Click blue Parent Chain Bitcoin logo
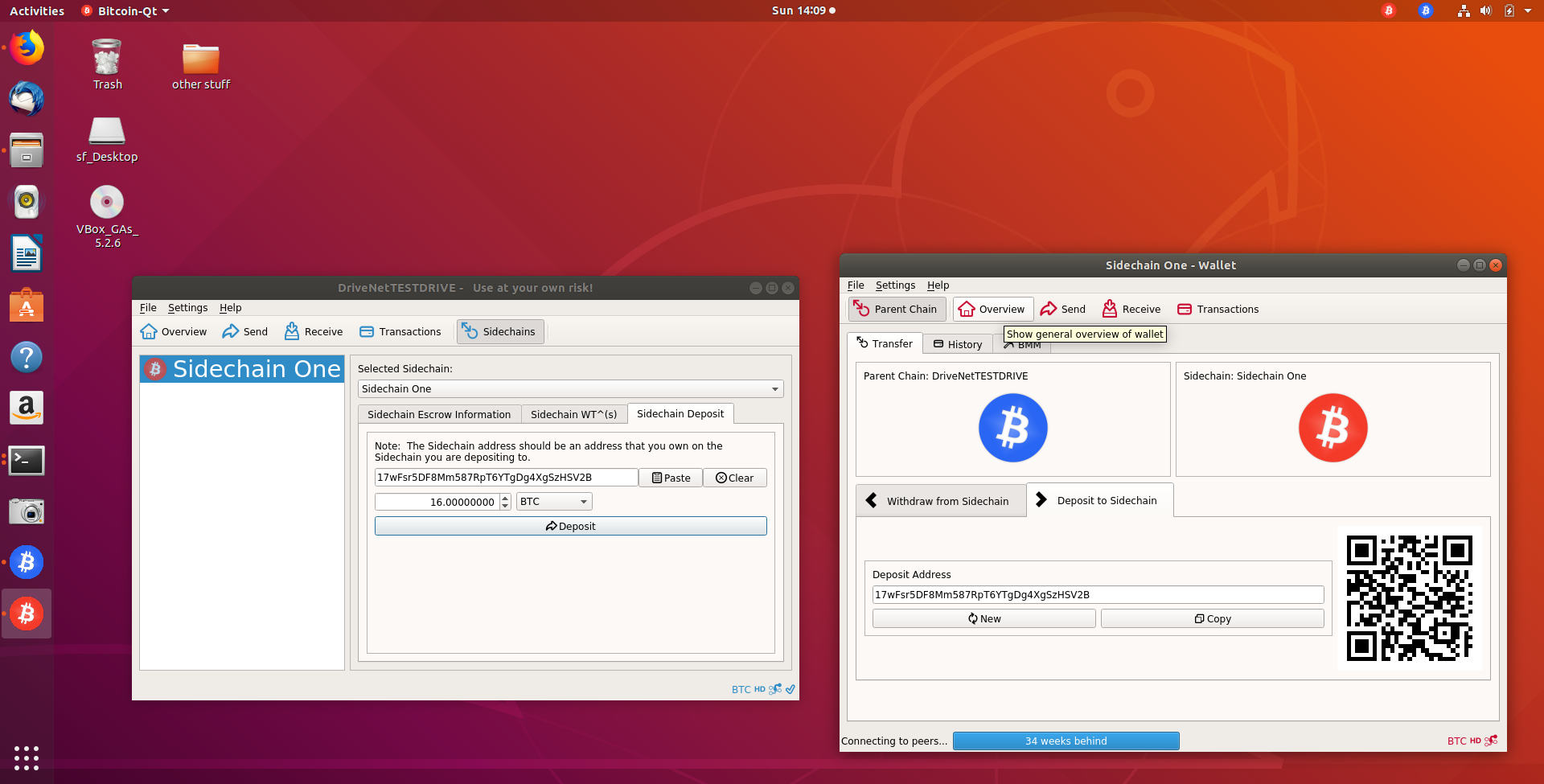 (1013, 428)
